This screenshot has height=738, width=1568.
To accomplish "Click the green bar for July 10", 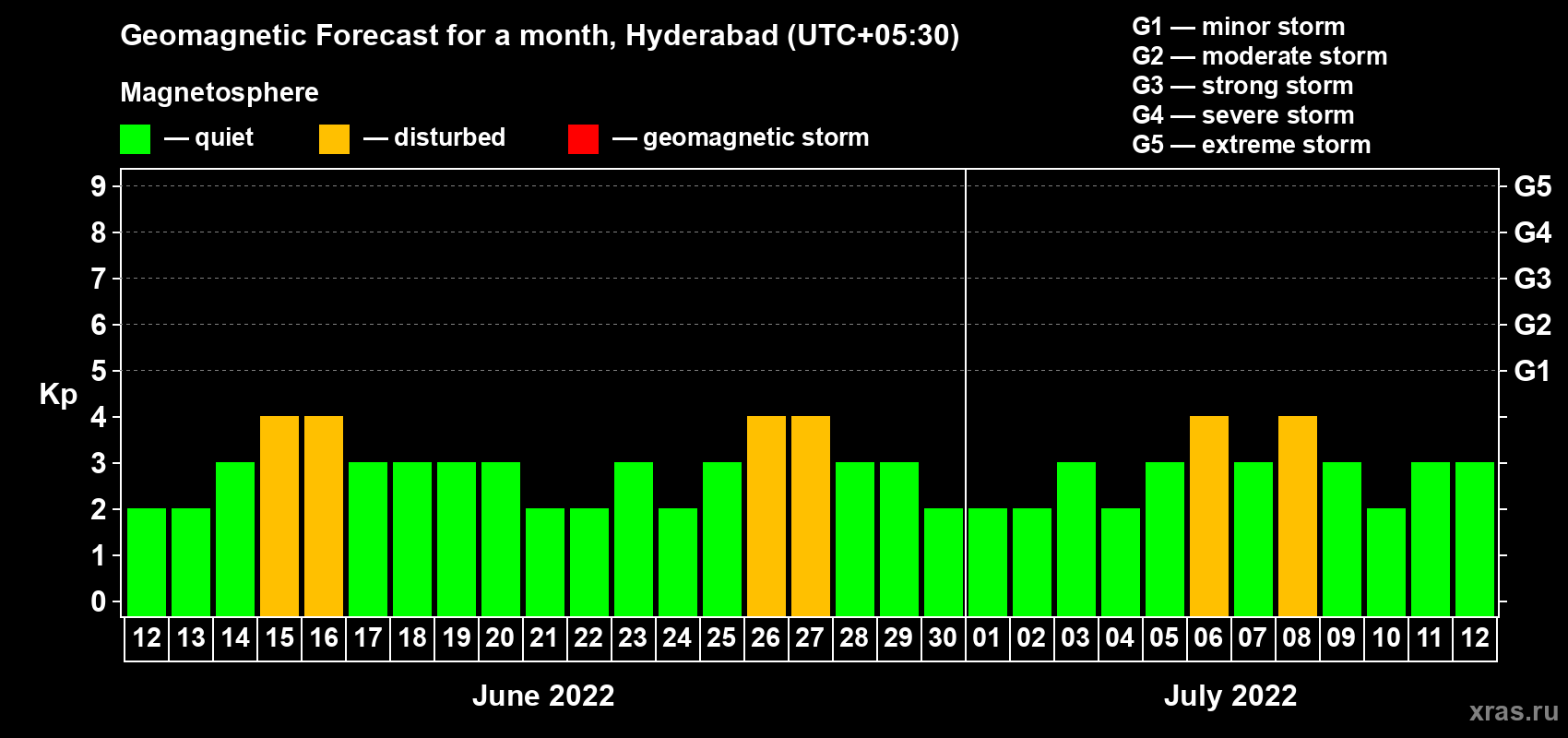I will [1386, 562].
